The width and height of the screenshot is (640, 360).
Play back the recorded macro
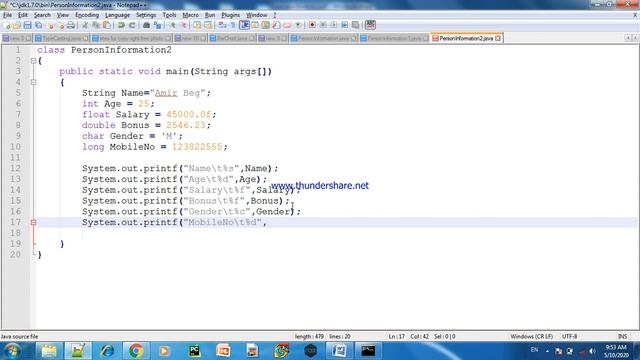(x=334, y=25)
